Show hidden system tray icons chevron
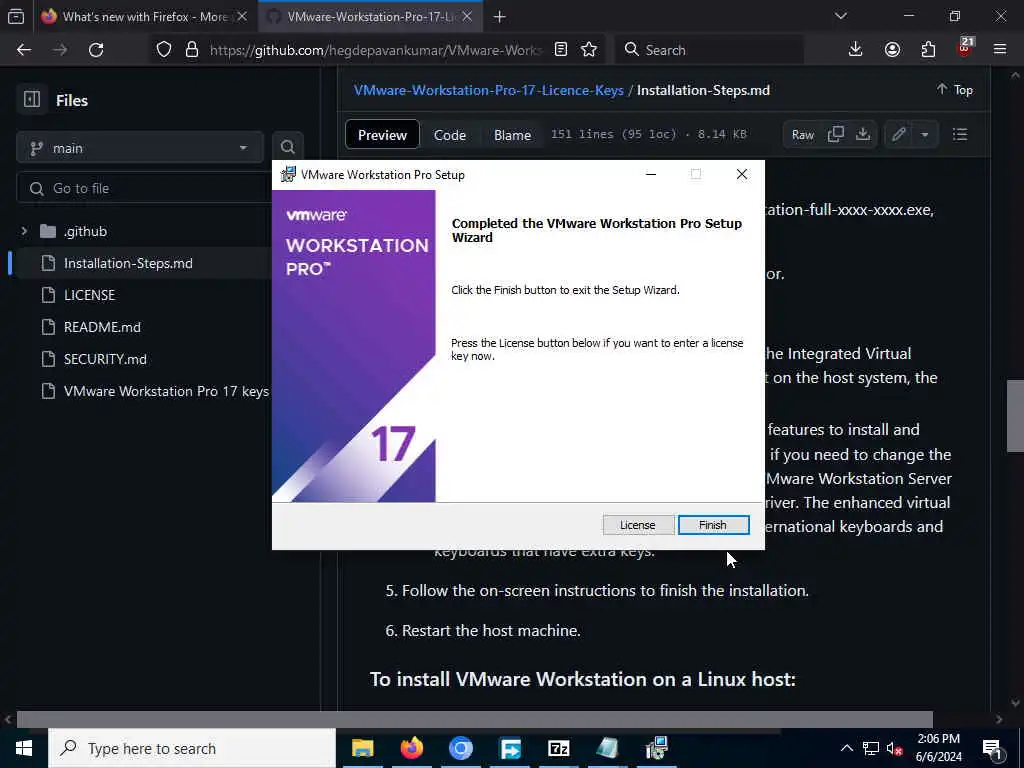 click(846, 748)
